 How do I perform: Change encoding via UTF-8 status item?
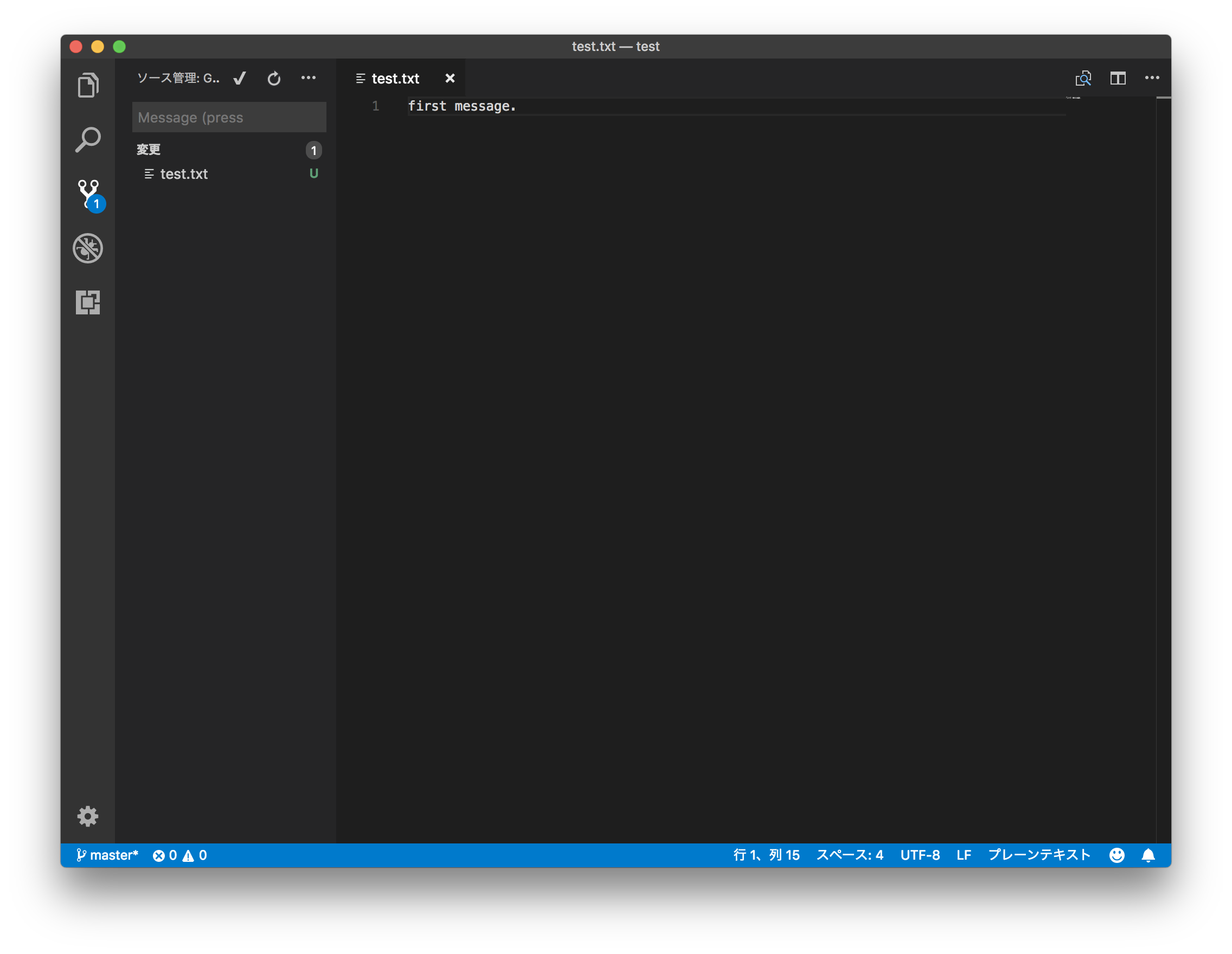920,855
